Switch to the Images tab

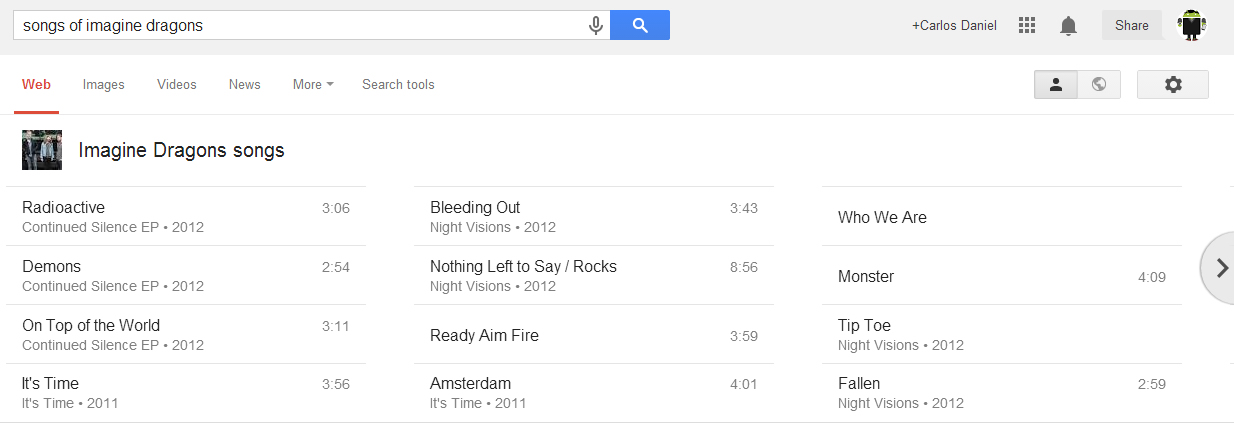click(104, 85)
